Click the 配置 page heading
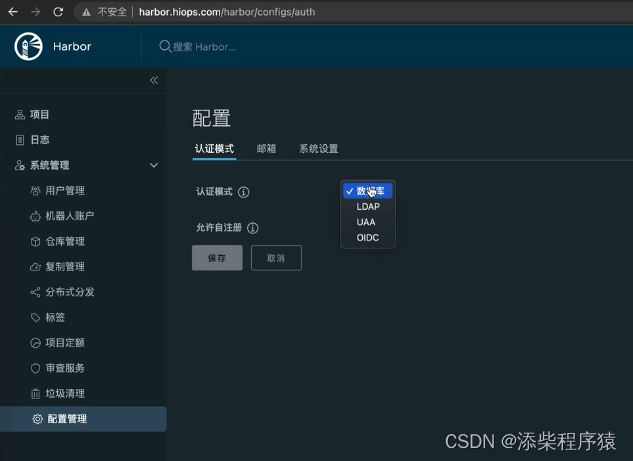Image resolution: width=633 pixels, height=461 pixels. coord(212,118)
